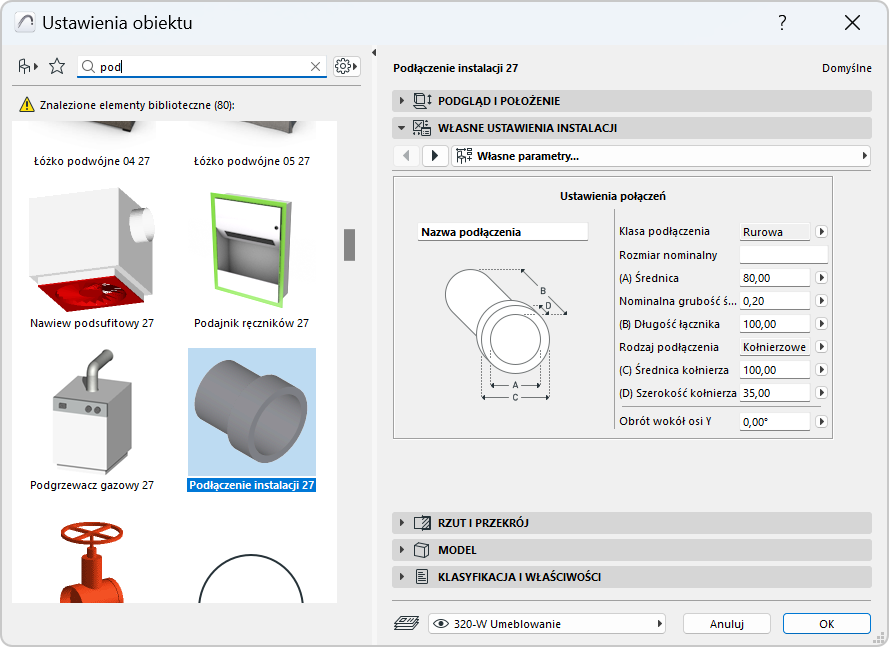Click the dialog help question mark
Screen dimensions: 889x647
click(x=782, y=23)
